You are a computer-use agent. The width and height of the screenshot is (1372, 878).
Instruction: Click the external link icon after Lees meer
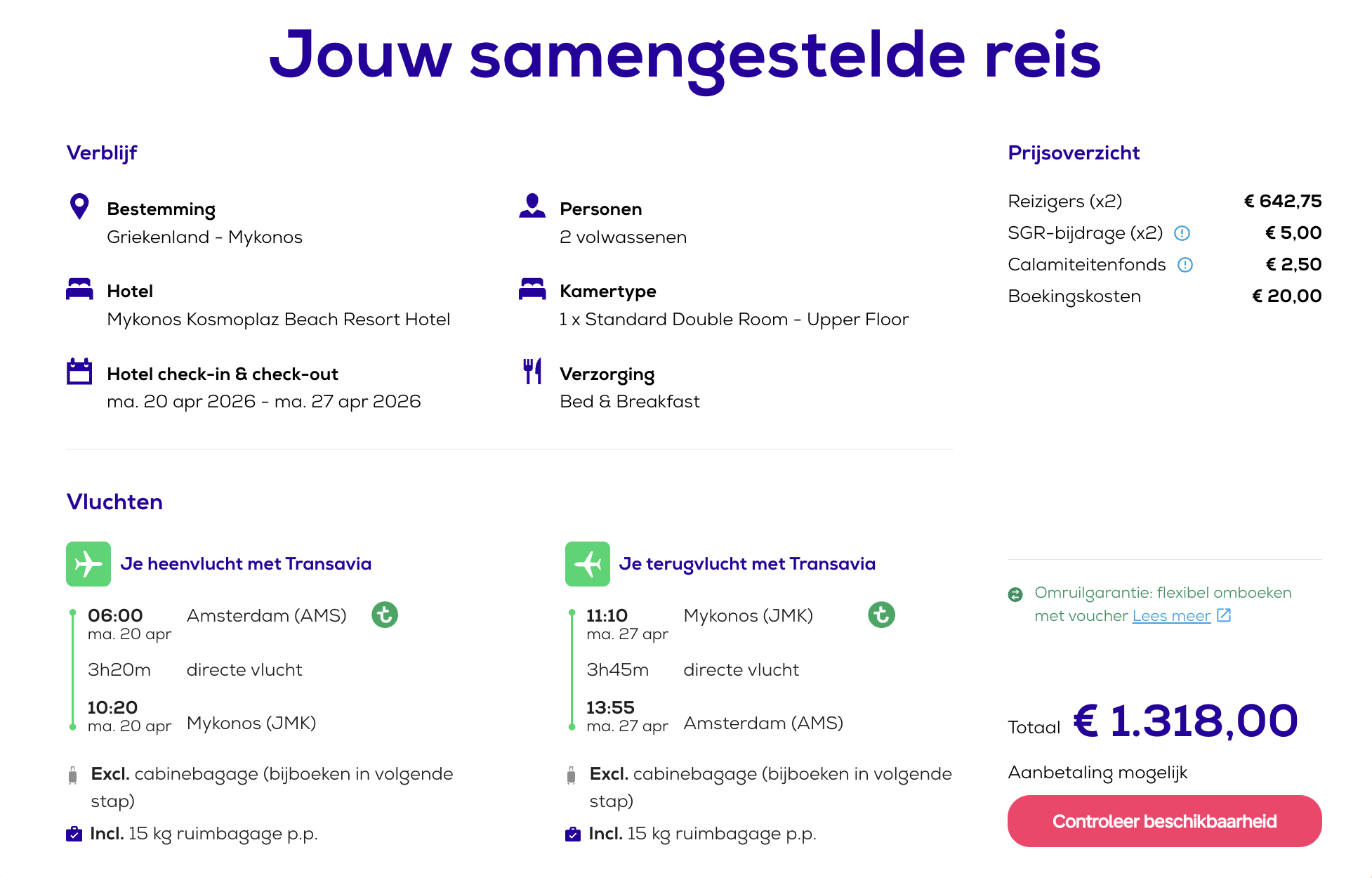point(1224,615)
